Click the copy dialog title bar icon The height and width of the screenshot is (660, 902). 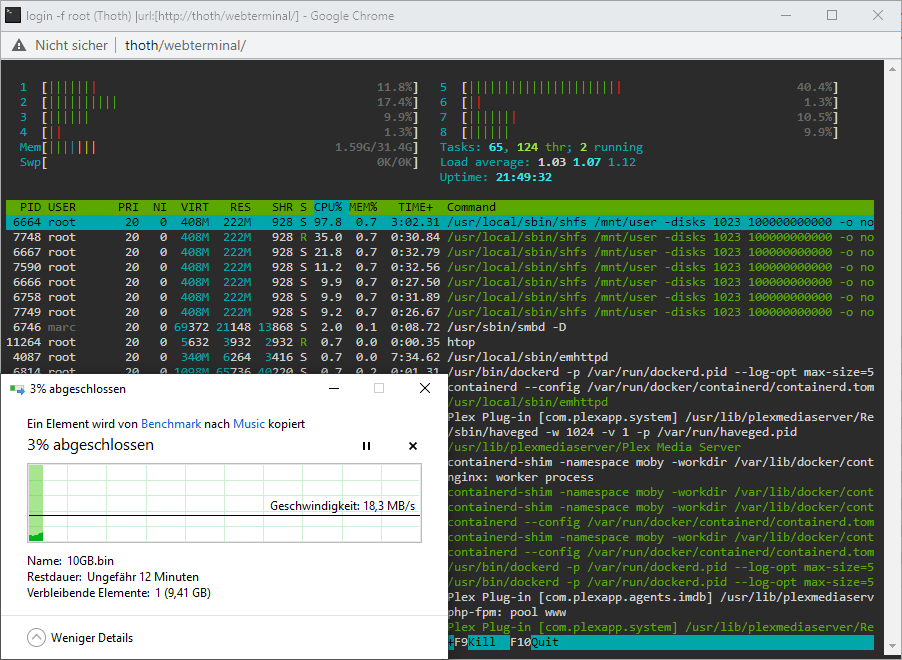(17, 390)
